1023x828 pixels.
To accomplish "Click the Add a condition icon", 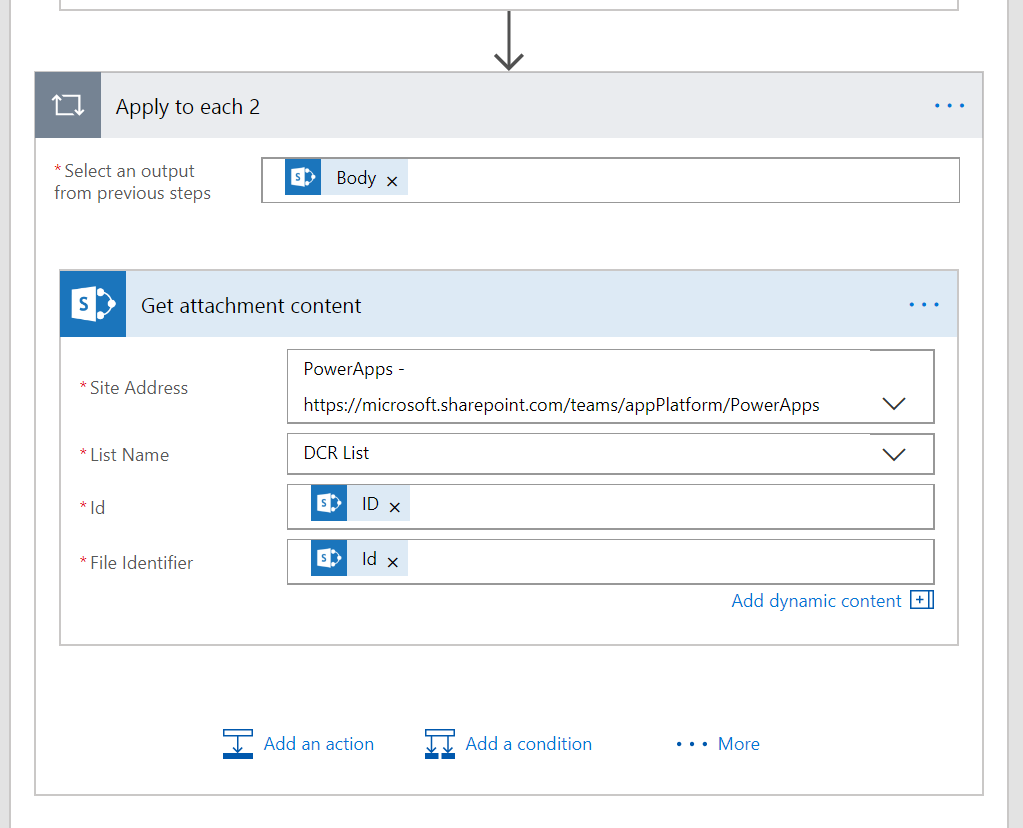I will (440, 743).
